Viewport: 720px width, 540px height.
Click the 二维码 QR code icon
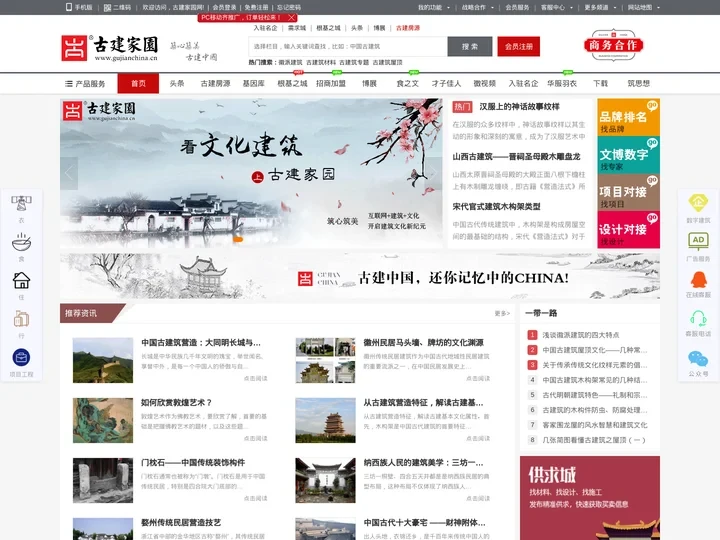[107, 7]
